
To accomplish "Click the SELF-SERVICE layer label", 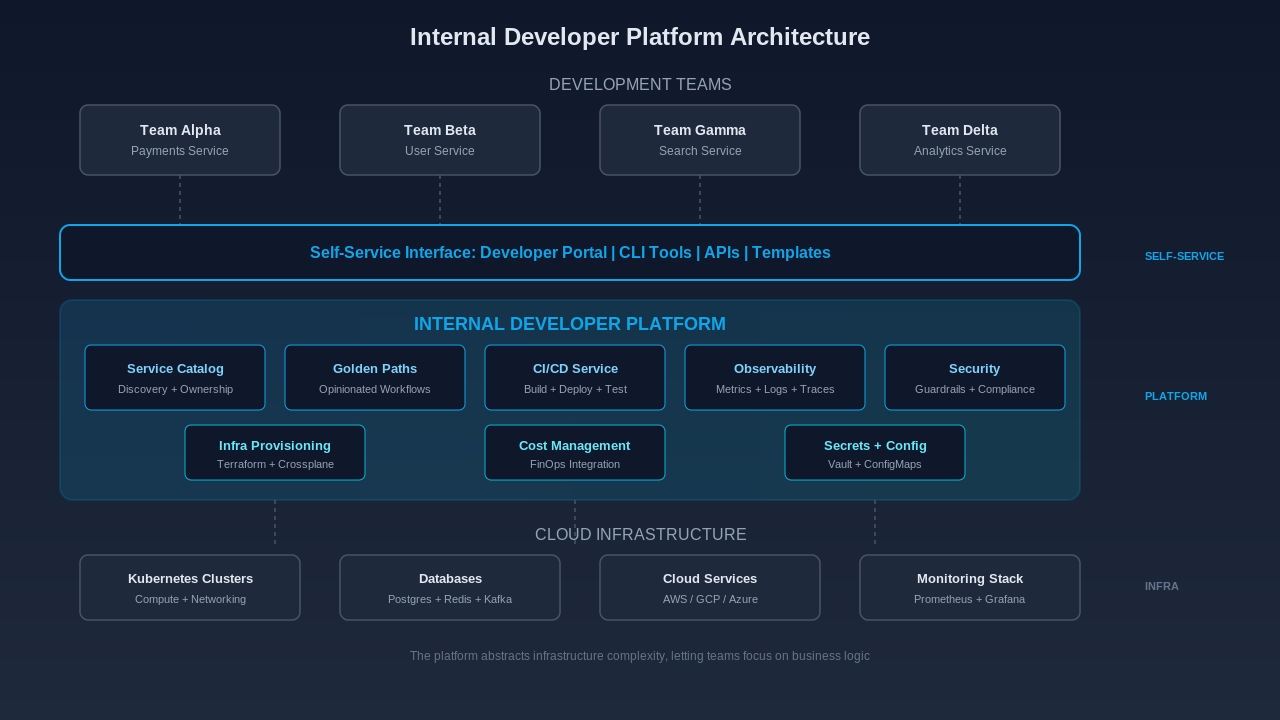I will [1184, 256].
